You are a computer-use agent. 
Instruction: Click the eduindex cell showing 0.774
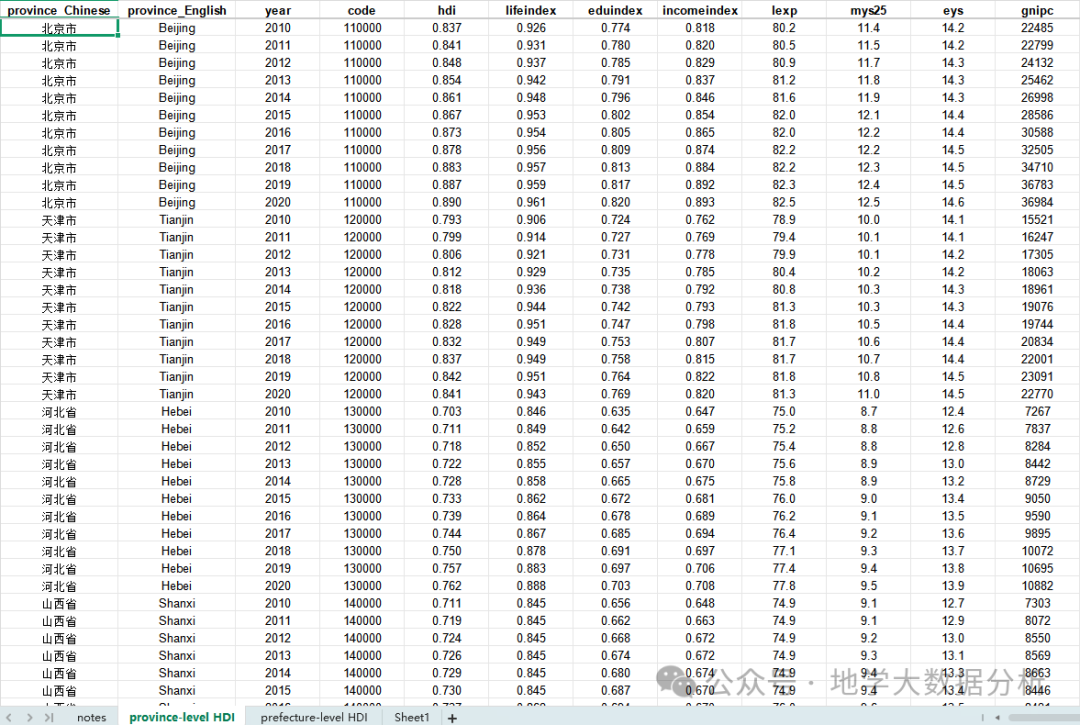(x=615, y=28)
